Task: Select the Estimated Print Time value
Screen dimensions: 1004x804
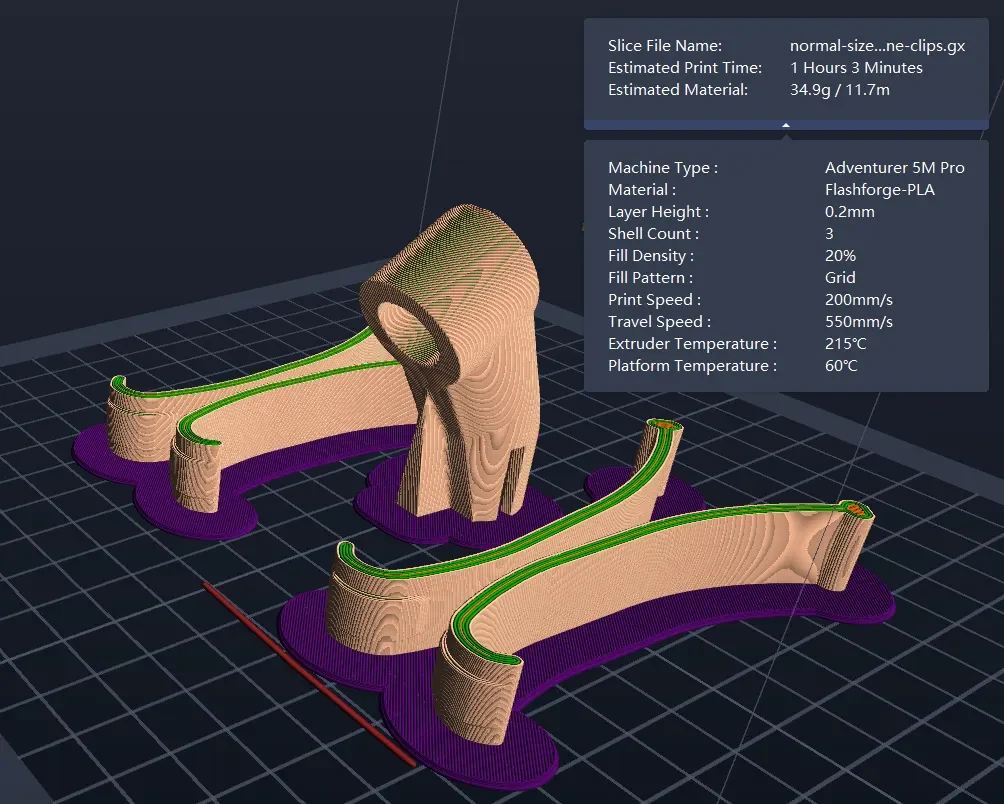Action: pos(856,67)
